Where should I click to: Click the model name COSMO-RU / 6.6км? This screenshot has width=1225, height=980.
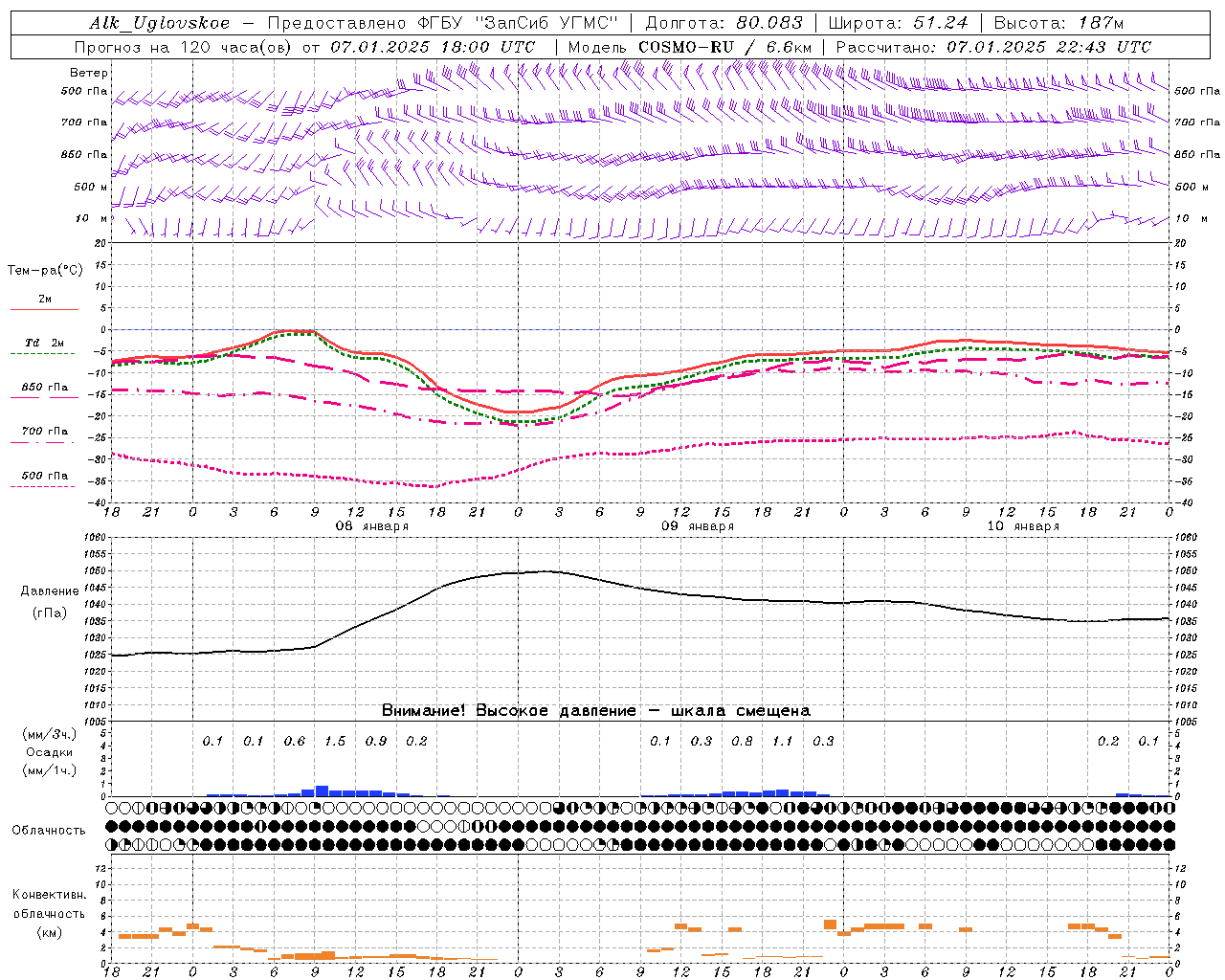[725, 47]
